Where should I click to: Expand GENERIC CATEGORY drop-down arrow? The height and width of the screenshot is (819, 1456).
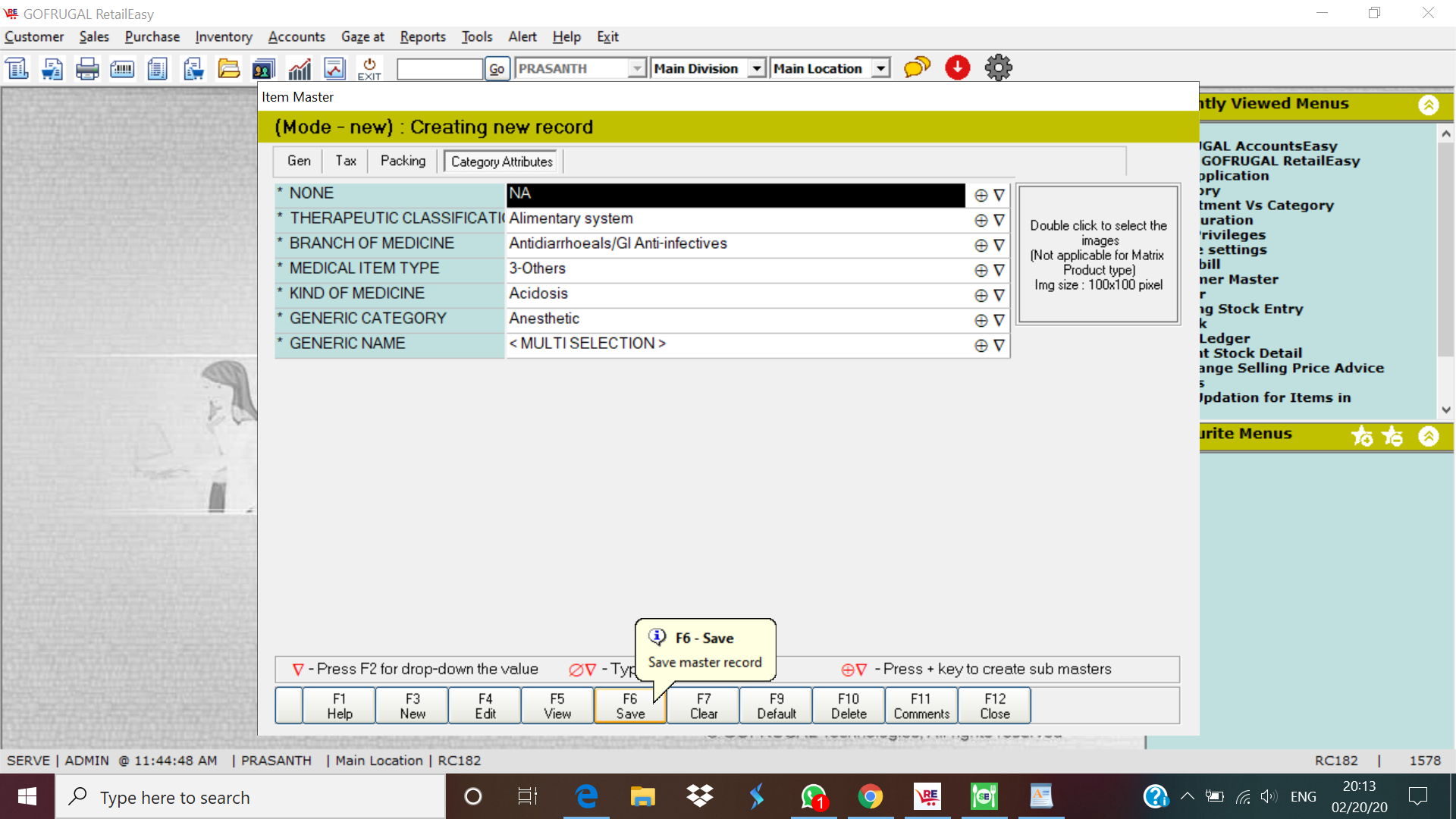tap(999, 320)
